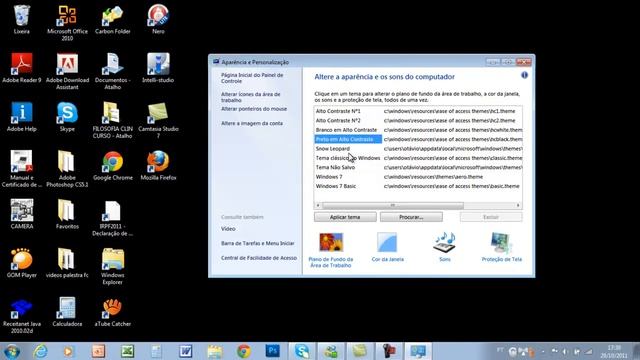Select the Windows 7 theme row

pos(418,177)
